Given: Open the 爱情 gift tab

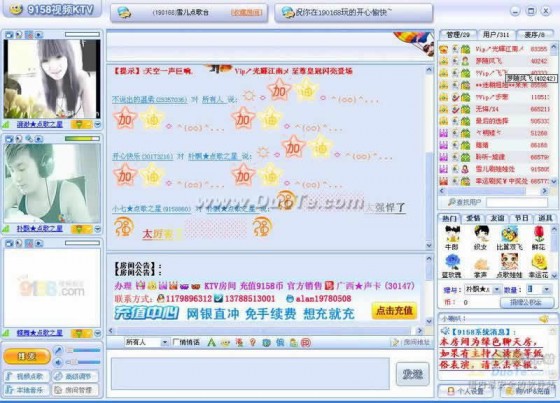Looking at the screenshot, I should [473, 218].
